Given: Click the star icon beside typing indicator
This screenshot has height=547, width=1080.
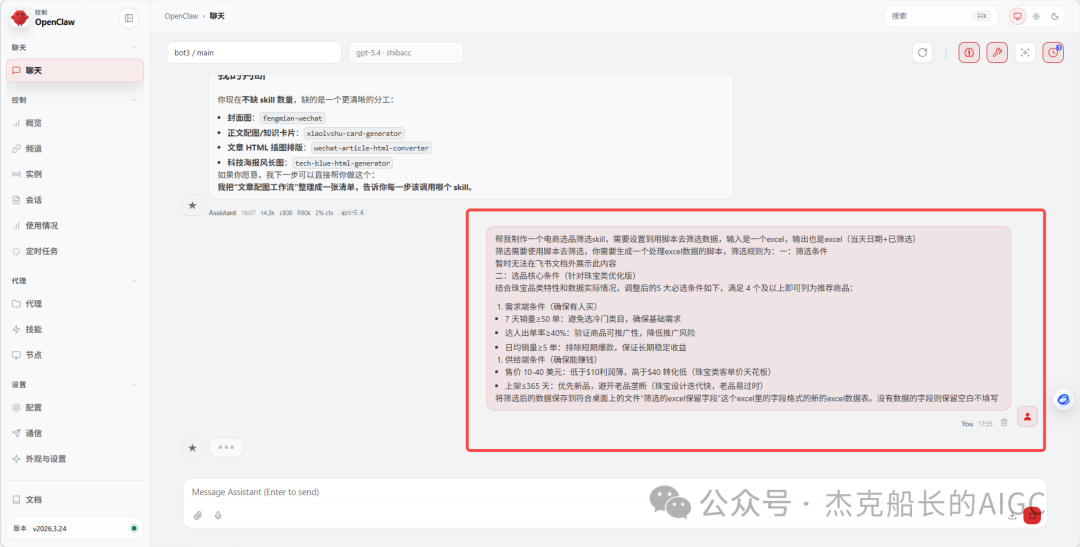Looking at the screenshot, I should (192, 448).
